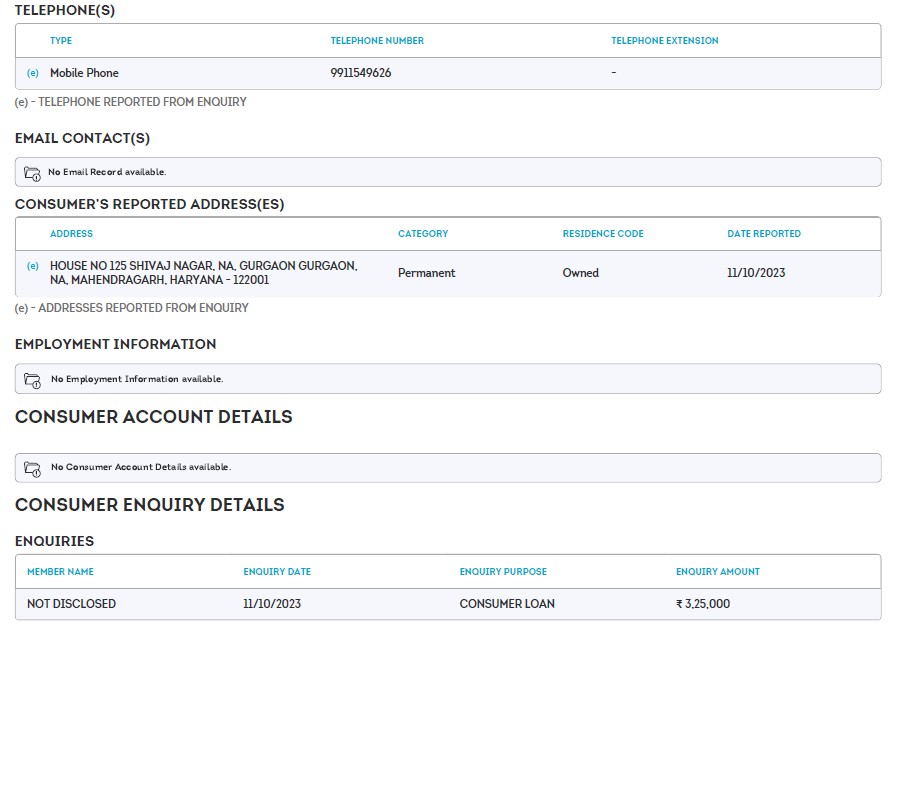Select the phone number 9911549626
This screenshot has height=786, width=897.
(361, 73)
